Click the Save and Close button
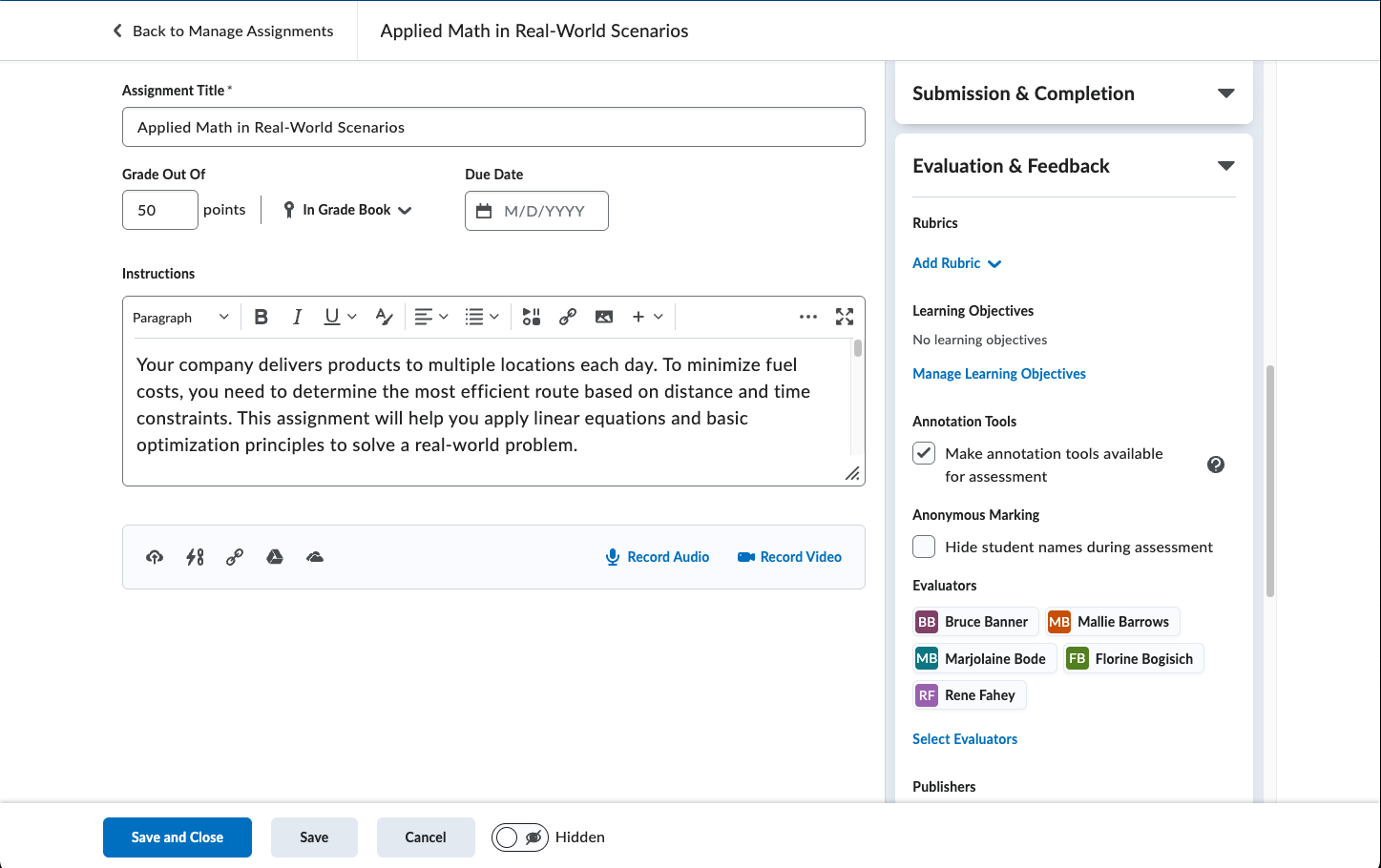 click(x=178, y=837)
